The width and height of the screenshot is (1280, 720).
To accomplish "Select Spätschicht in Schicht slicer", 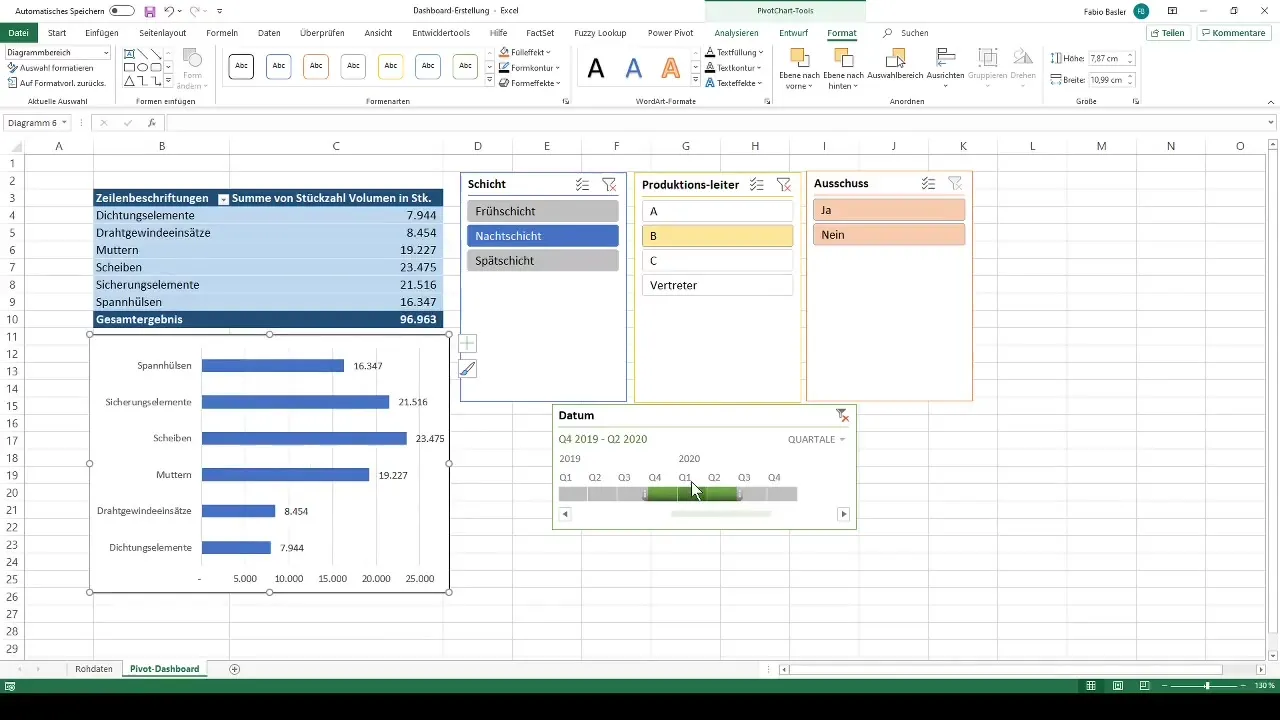I will [543, 260].
